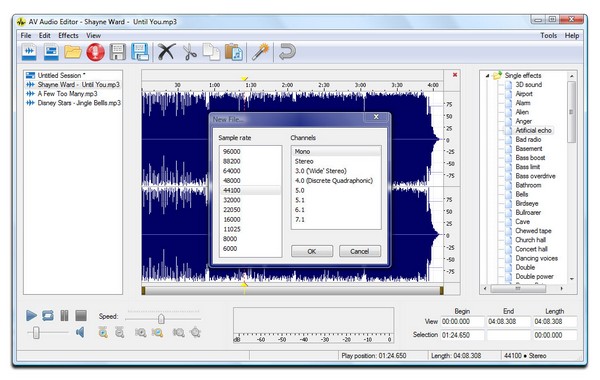
Task: Open the Tools menu
Action: click(548, 36)
